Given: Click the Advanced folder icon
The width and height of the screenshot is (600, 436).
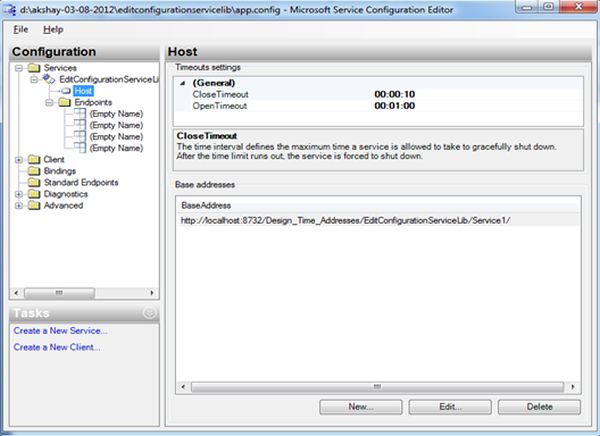Looking at the screenshot, I should click(34, 205).
